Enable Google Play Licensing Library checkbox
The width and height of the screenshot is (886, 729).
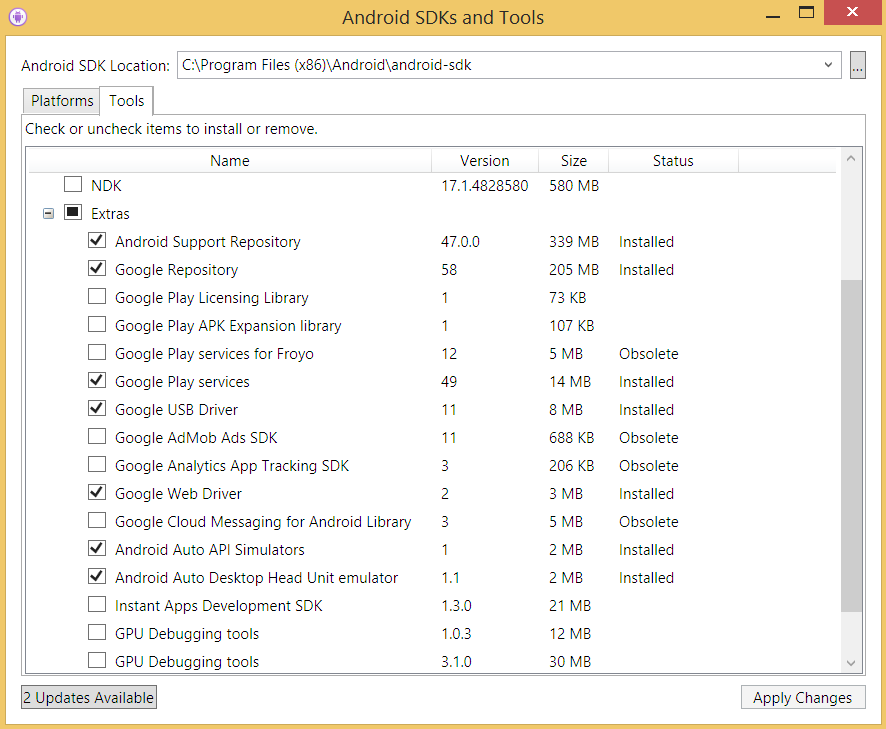point(97,297)
